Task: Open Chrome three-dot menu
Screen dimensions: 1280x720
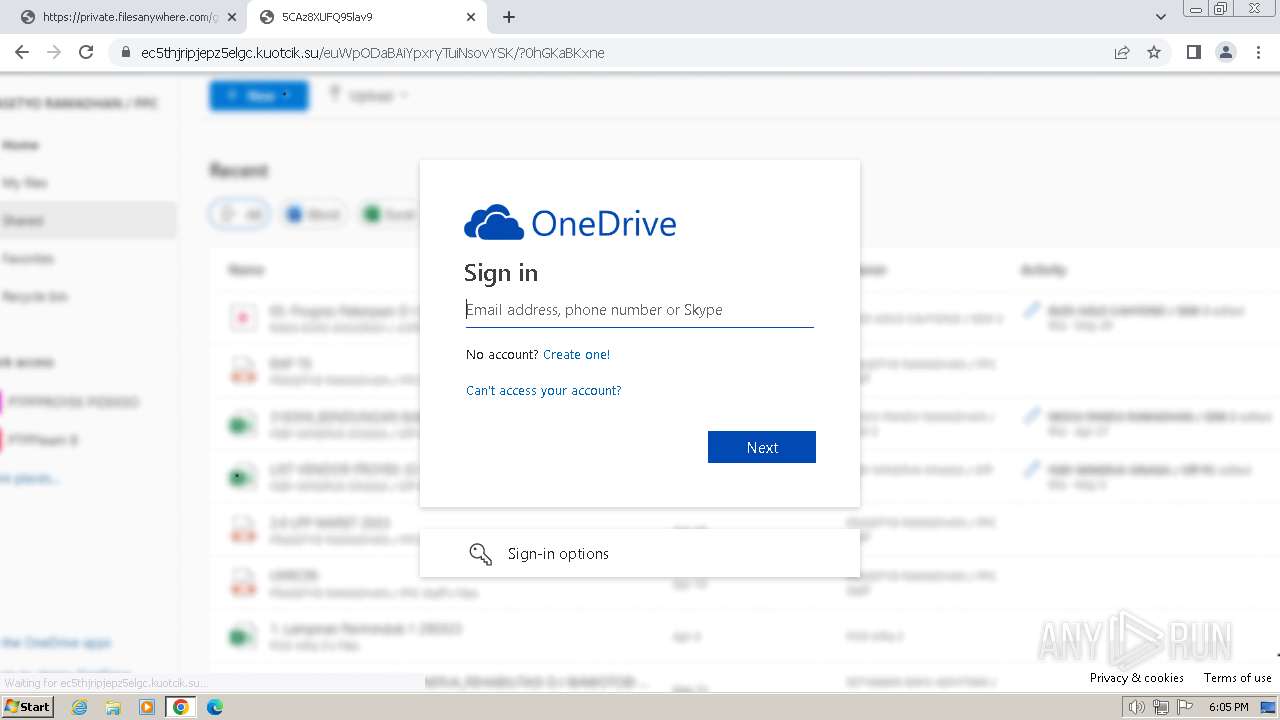Action: tap(1259, 53)
